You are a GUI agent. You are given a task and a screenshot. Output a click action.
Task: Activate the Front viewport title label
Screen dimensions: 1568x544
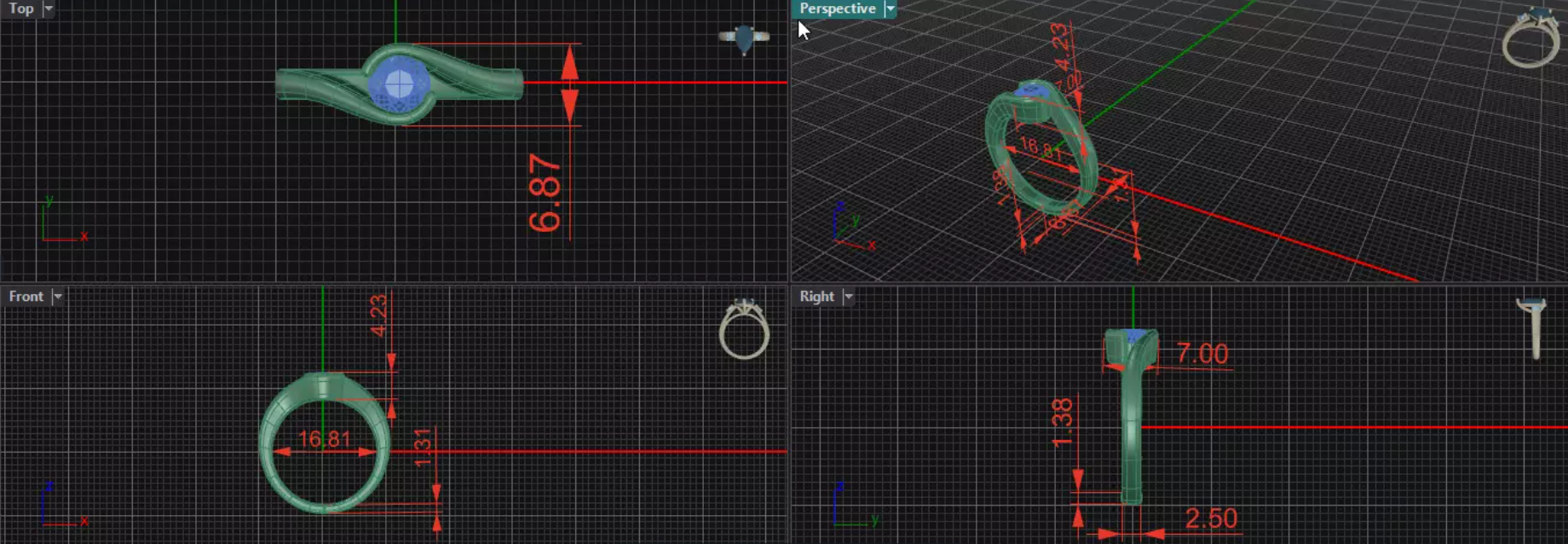click(x=26, y=296)
